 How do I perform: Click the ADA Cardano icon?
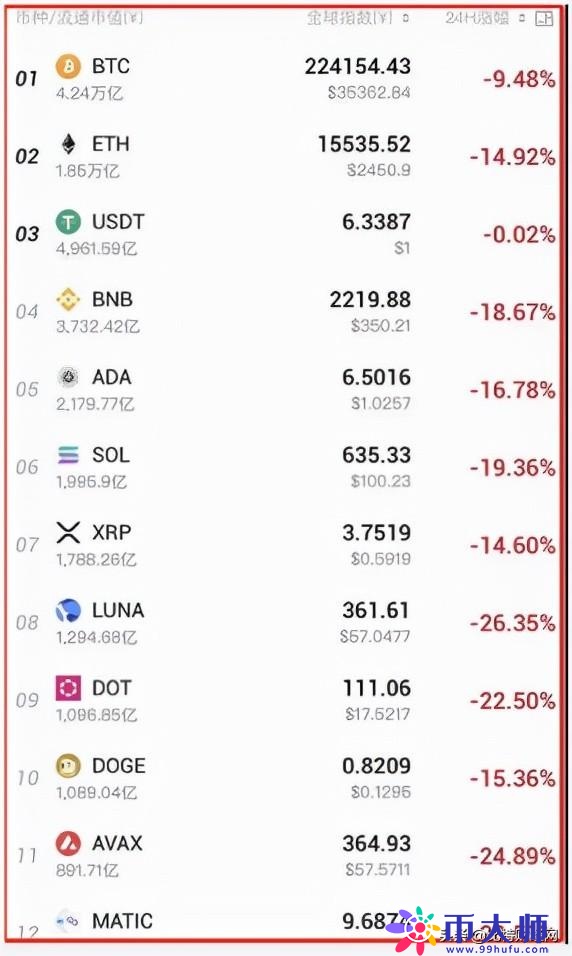tap(68, 377)
